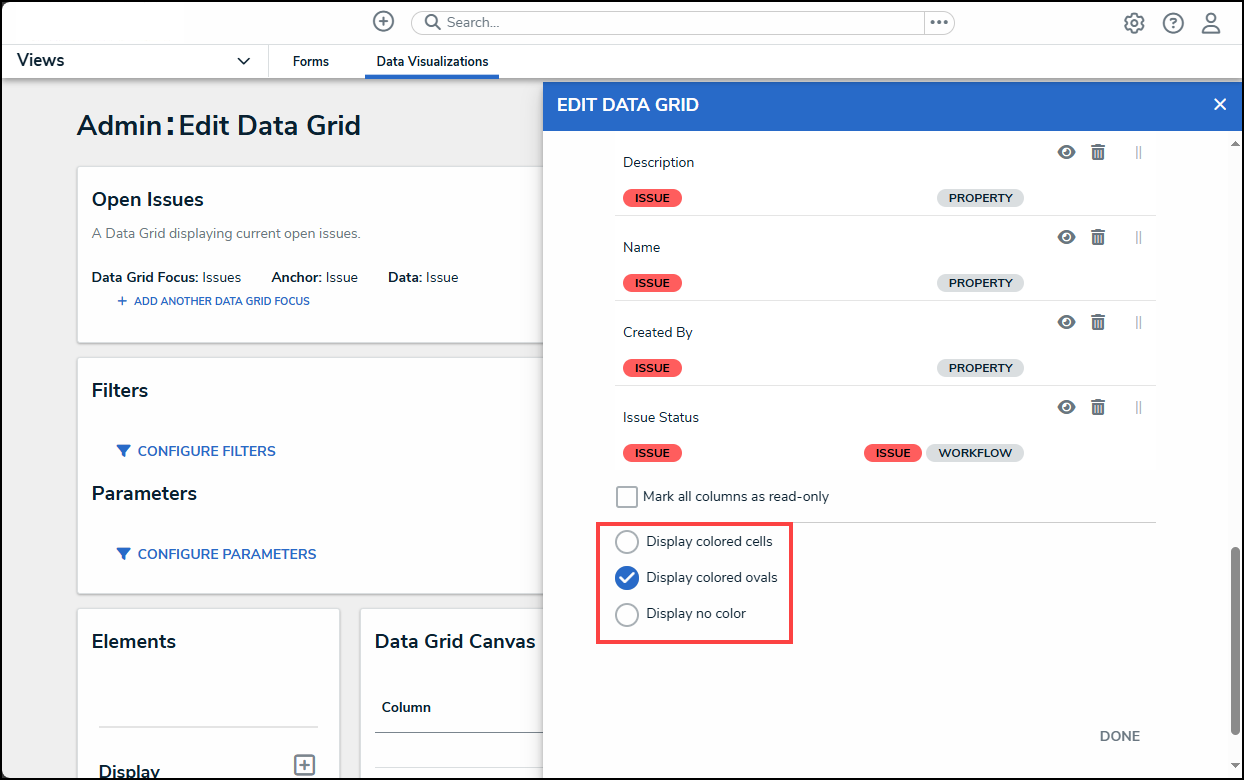This screenshot has width=1244, height=780.
Task: Hide the Created By column with eye icon
Action: click(1067, 322)
